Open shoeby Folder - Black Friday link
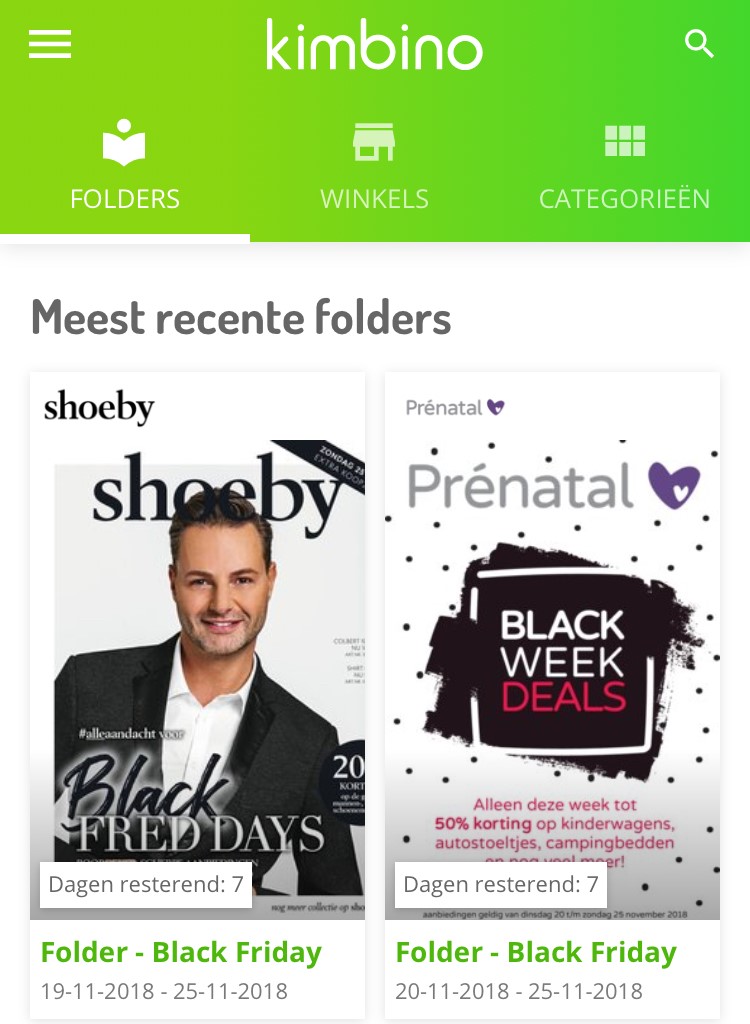 tap(181, 952)
